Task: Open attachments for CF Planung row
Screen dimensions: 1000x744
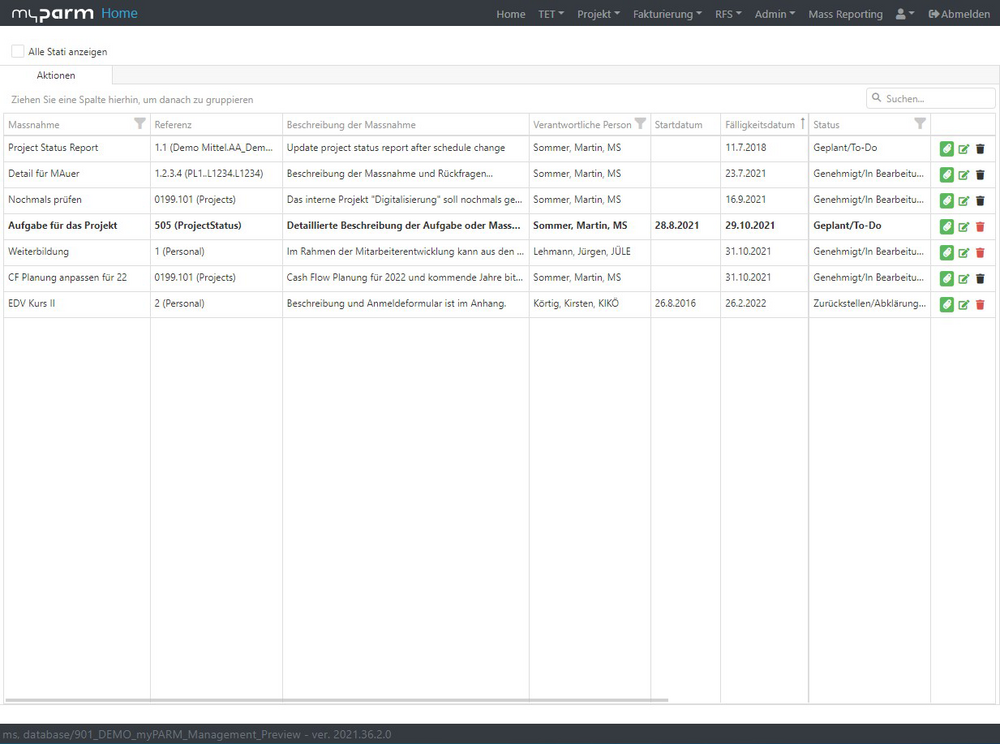Action: (x=946, y=278)
